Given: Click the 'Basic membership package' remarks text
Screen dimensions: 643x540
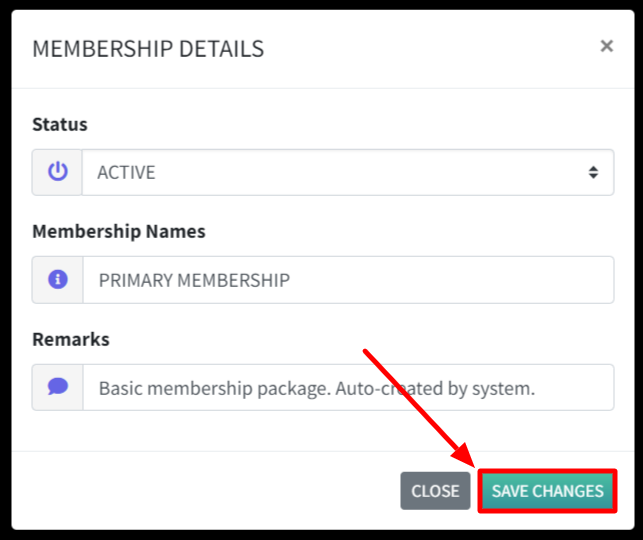Looking at the screenshot, I should [x=210, y=388].
